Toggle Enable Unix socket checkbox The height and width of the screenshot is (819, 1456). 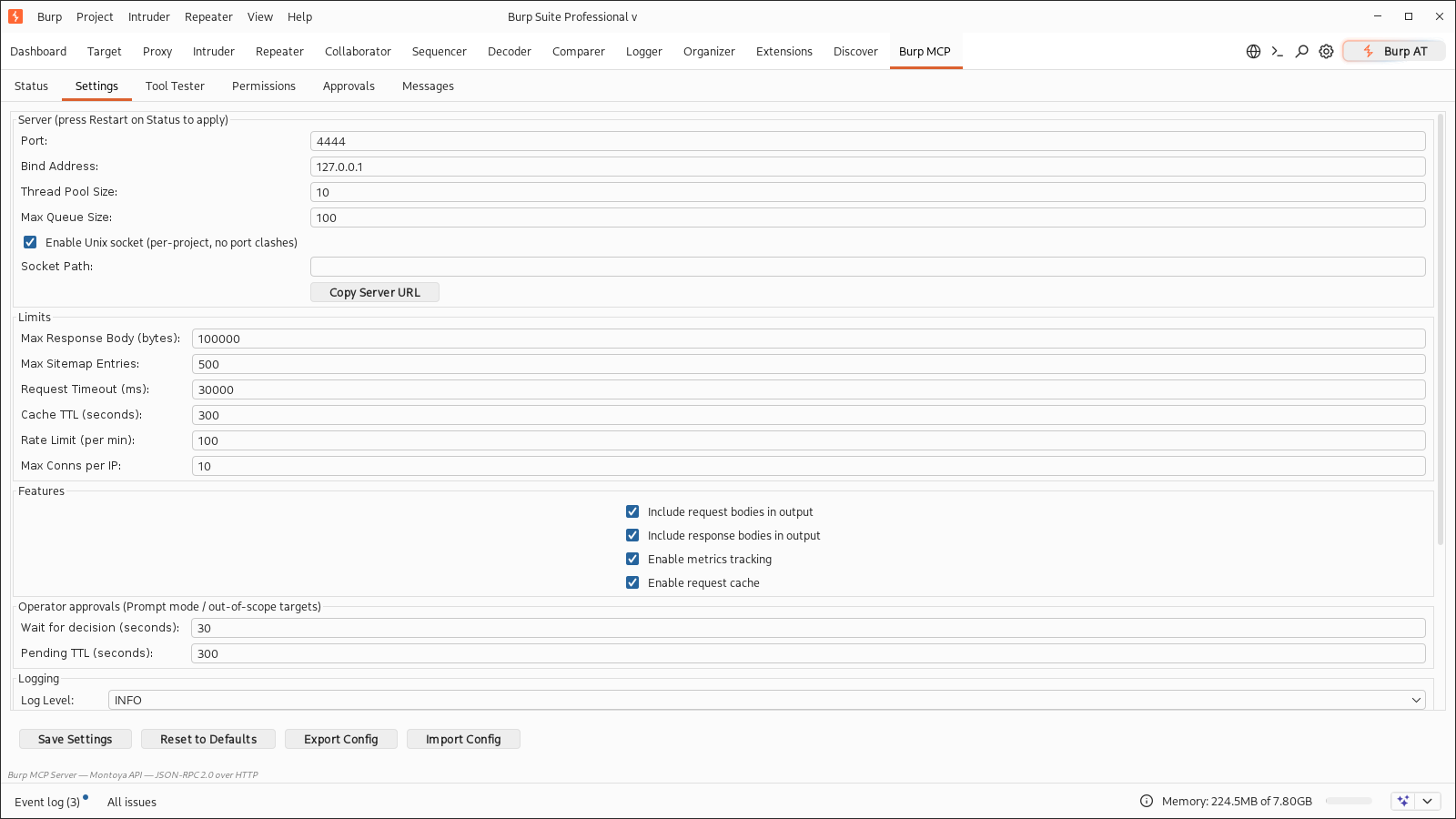pyautogui.click(x=30, y=242)
